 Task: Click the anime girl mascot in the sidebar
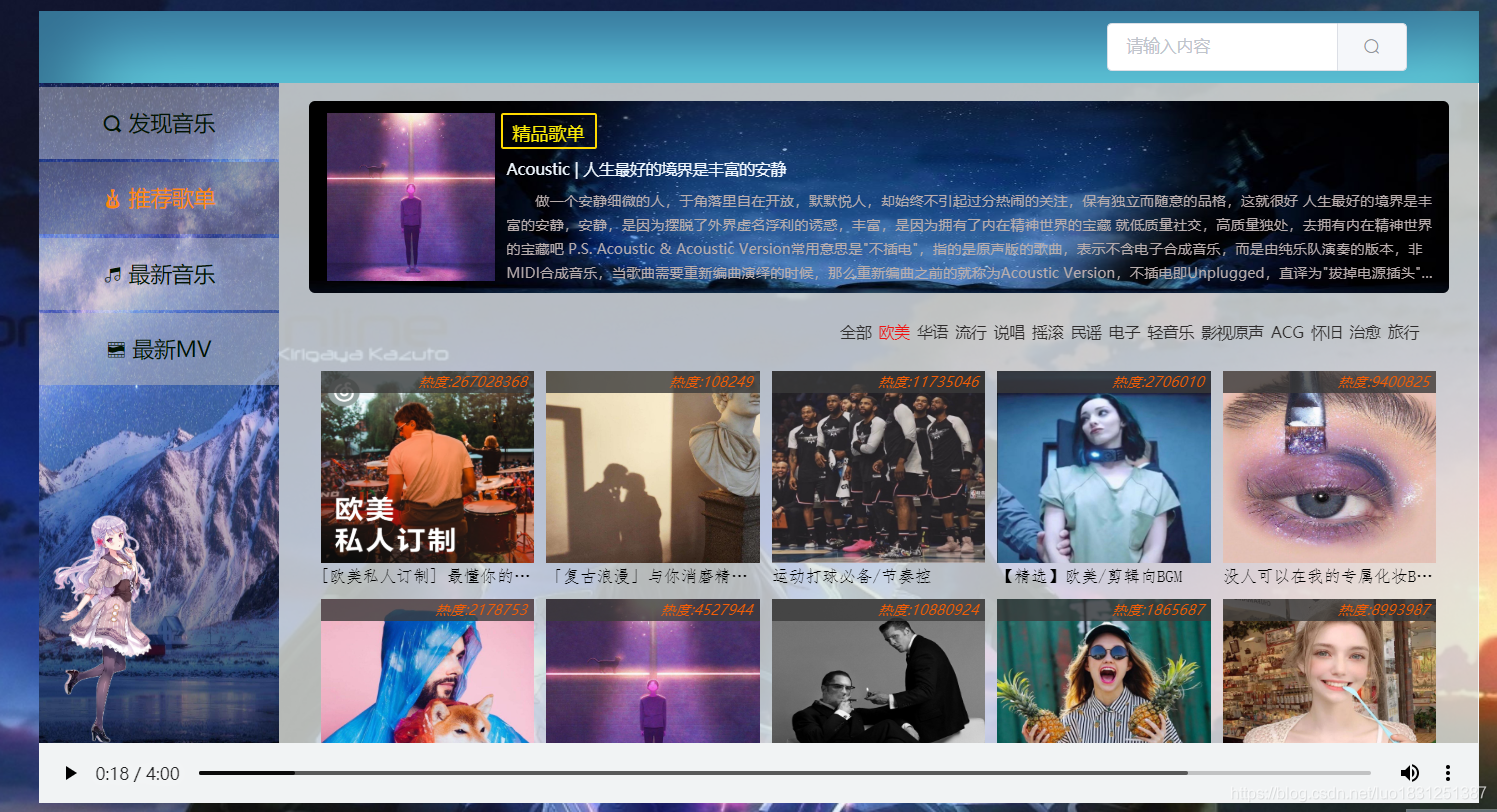click(x=101, y=629)
